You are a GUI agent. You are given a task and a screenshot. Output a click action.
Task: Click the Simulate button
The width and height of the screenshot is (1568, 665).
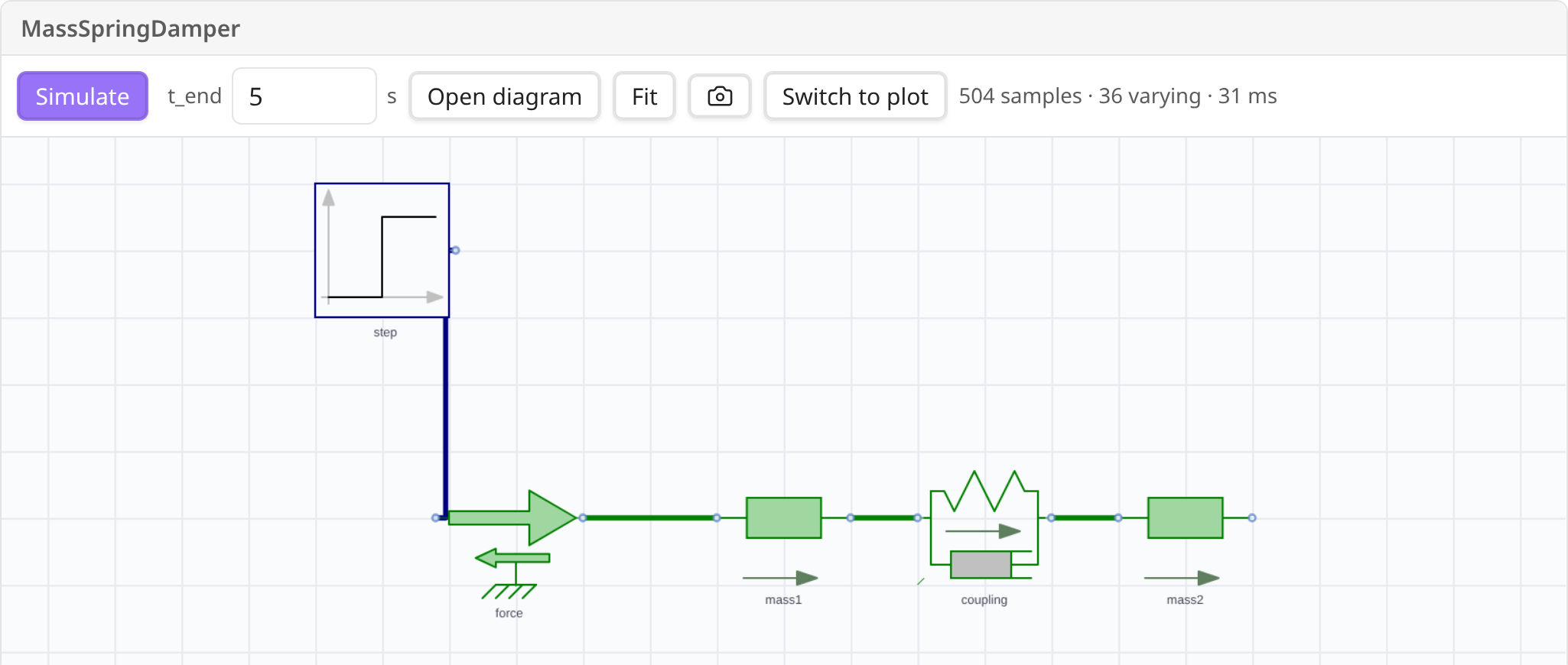[83, 96]
